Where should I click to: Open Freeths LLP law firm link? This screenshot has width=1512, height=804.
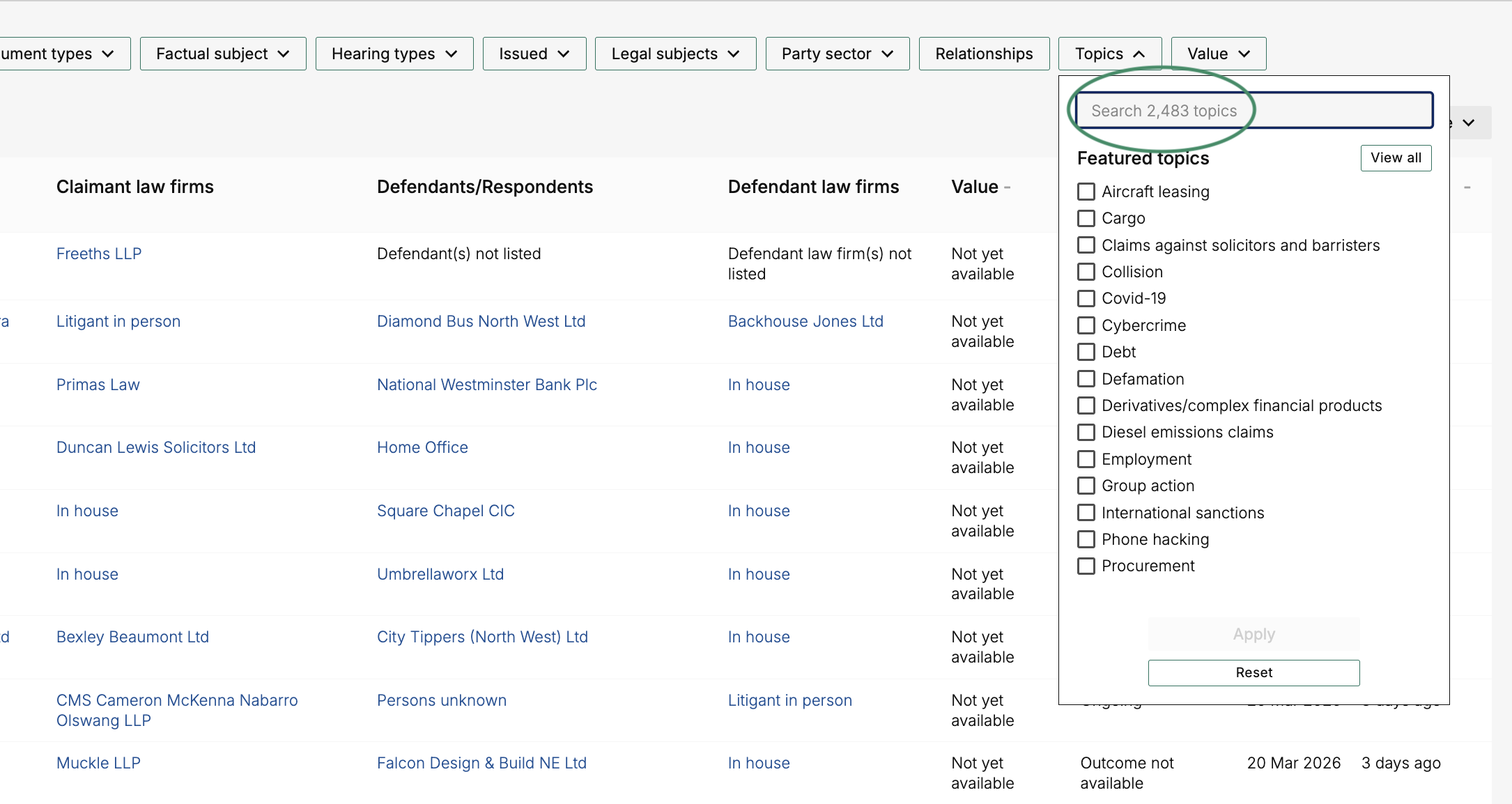click(99, 254)
